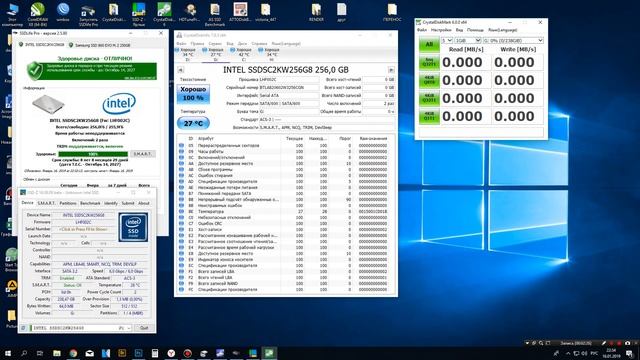Click the S.M.A.R.T. button in SSDLife Pro
Image resolution: width=640 pixels, height=360 pixels.
(143, 154)
